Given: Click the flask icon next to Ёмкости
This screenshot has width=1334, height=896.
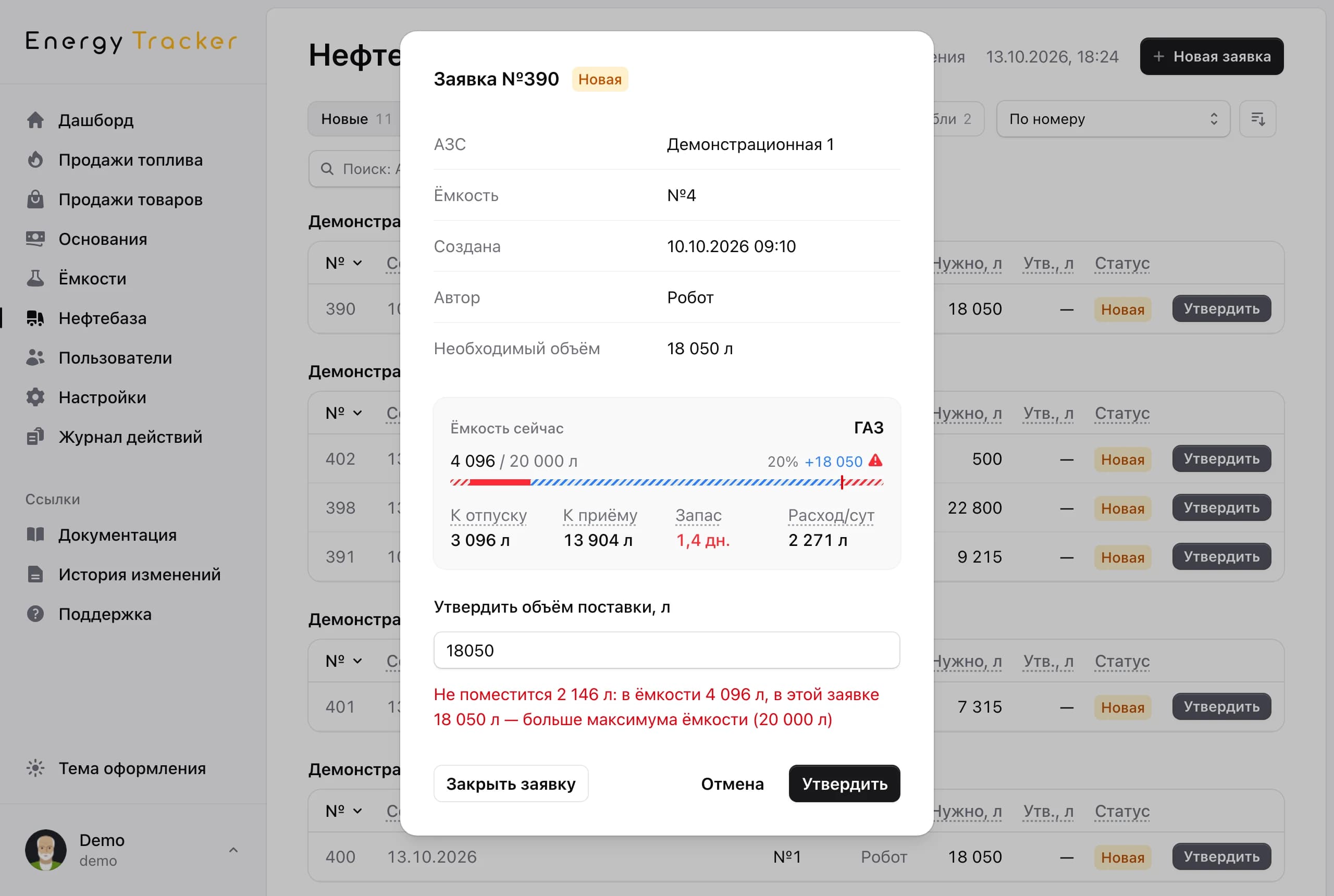Looking at the screenshot, I should coord(35,278).
